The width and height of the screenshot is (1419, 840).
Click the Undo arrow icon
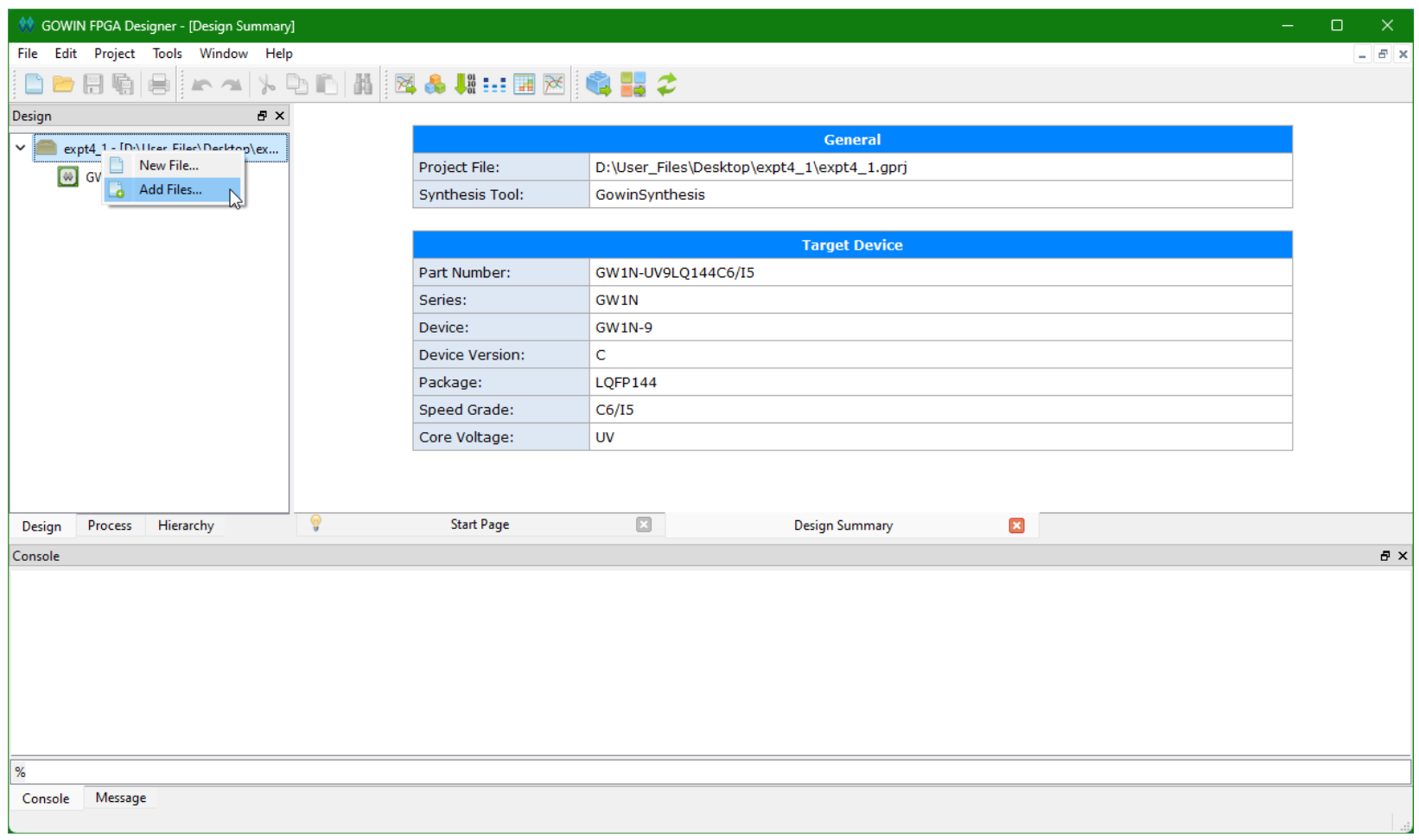(201, 85)
